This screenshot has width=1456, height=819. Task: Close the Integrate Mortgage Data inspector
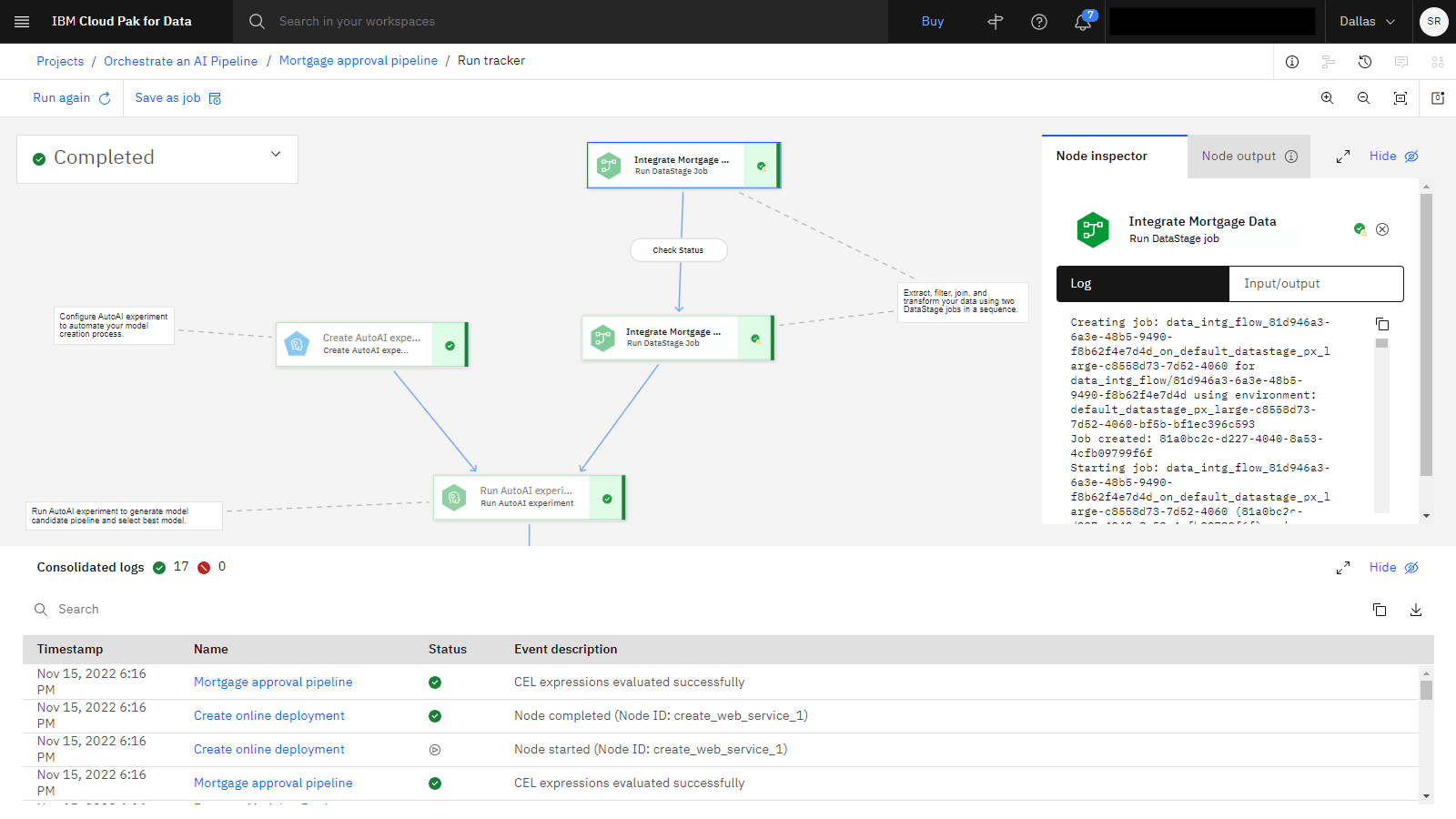point(1382,229)
